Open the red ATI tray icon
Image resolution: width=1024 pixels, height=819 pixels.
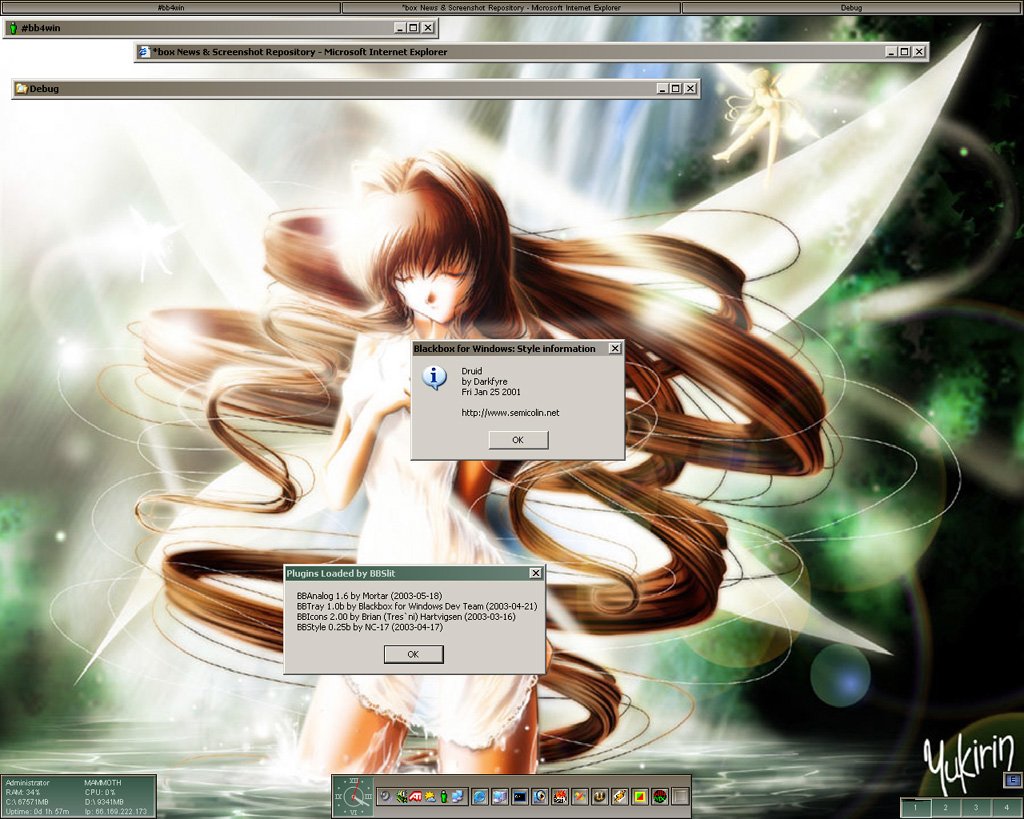(415, 796)
